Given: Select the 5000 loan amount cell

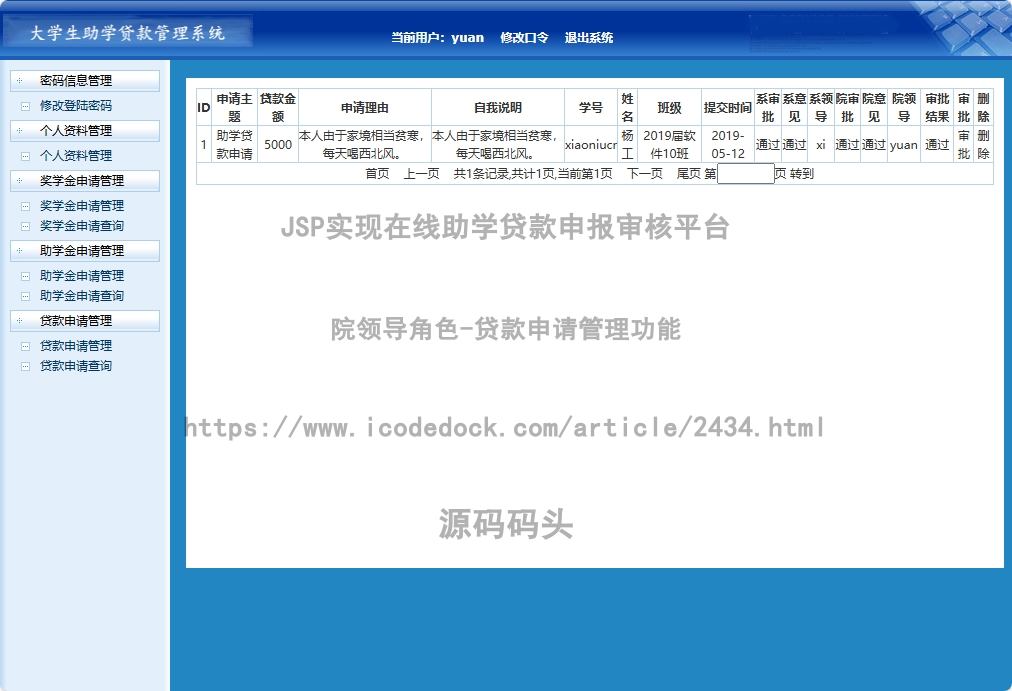Looking at the screenshot, I should click(278, 145).
